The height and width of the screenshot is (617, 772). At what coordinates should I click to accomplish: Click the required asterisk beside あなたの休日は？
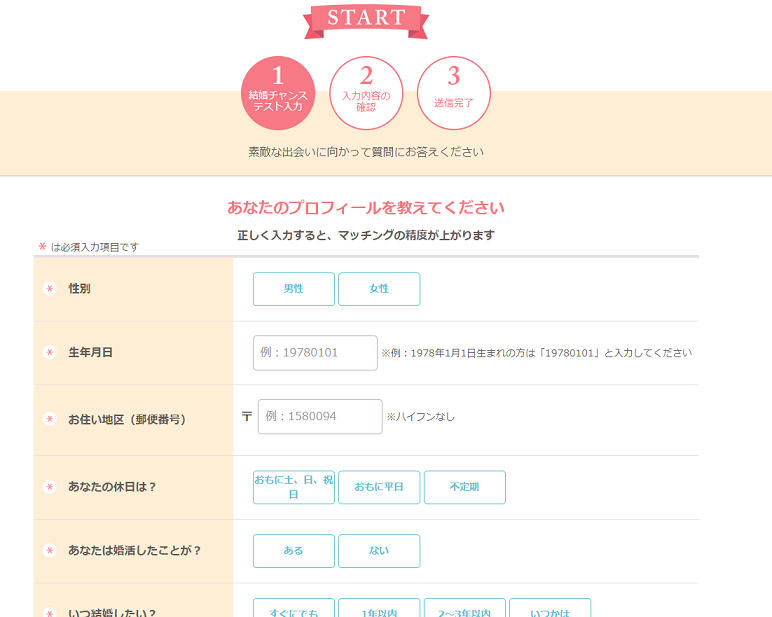49,487
